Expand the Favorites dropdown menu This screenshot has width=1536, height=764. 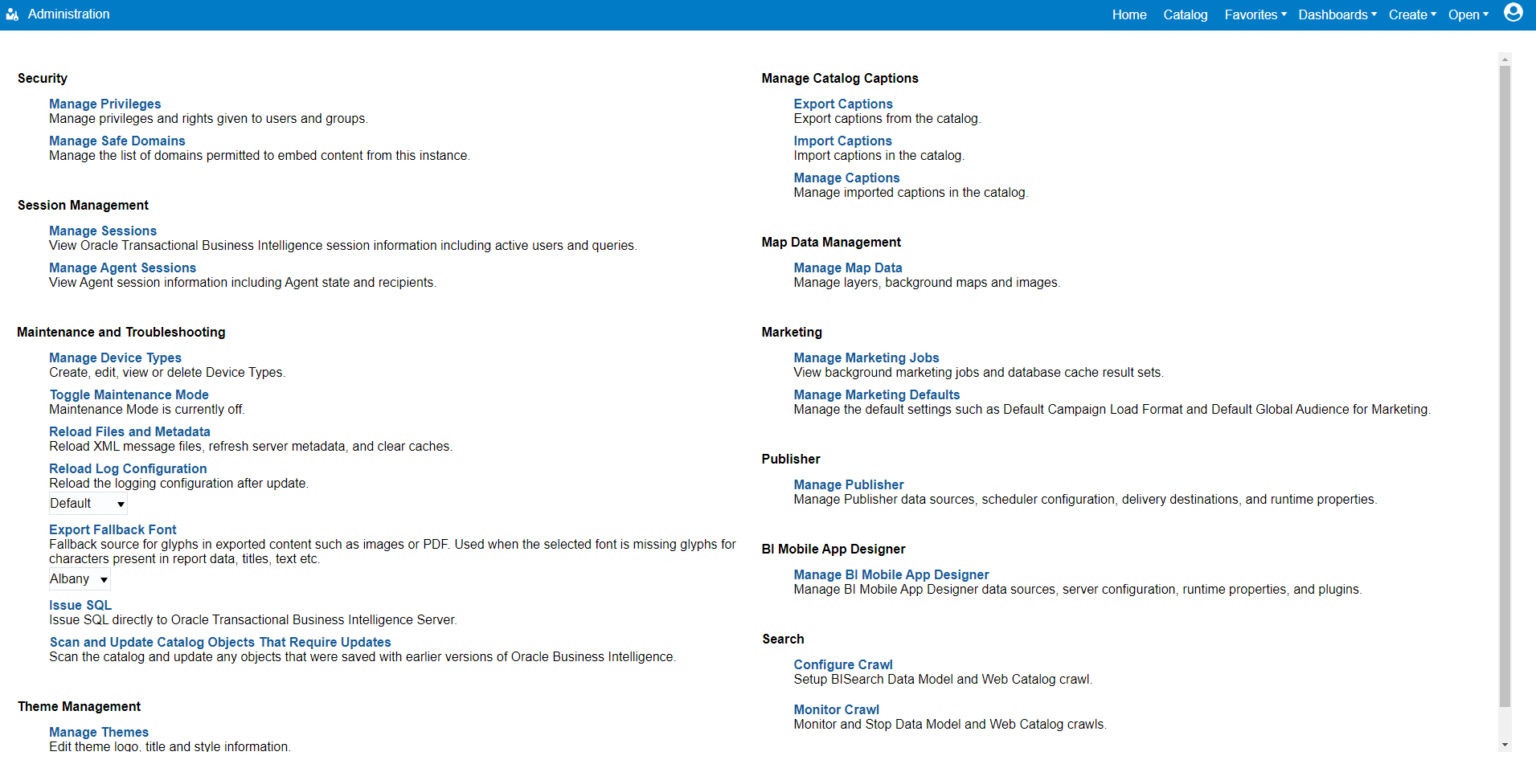[x=1255, y=15]
